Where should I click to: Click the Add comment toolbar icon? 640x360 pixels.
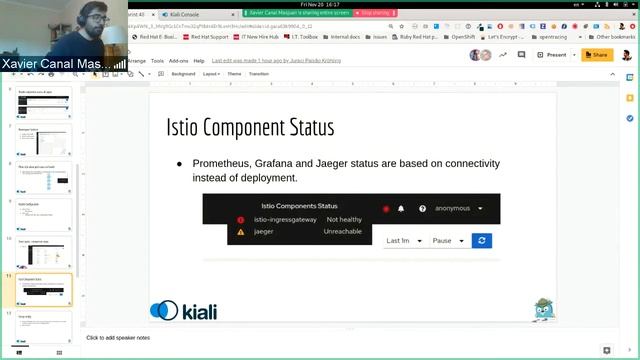tap(161, 74)
